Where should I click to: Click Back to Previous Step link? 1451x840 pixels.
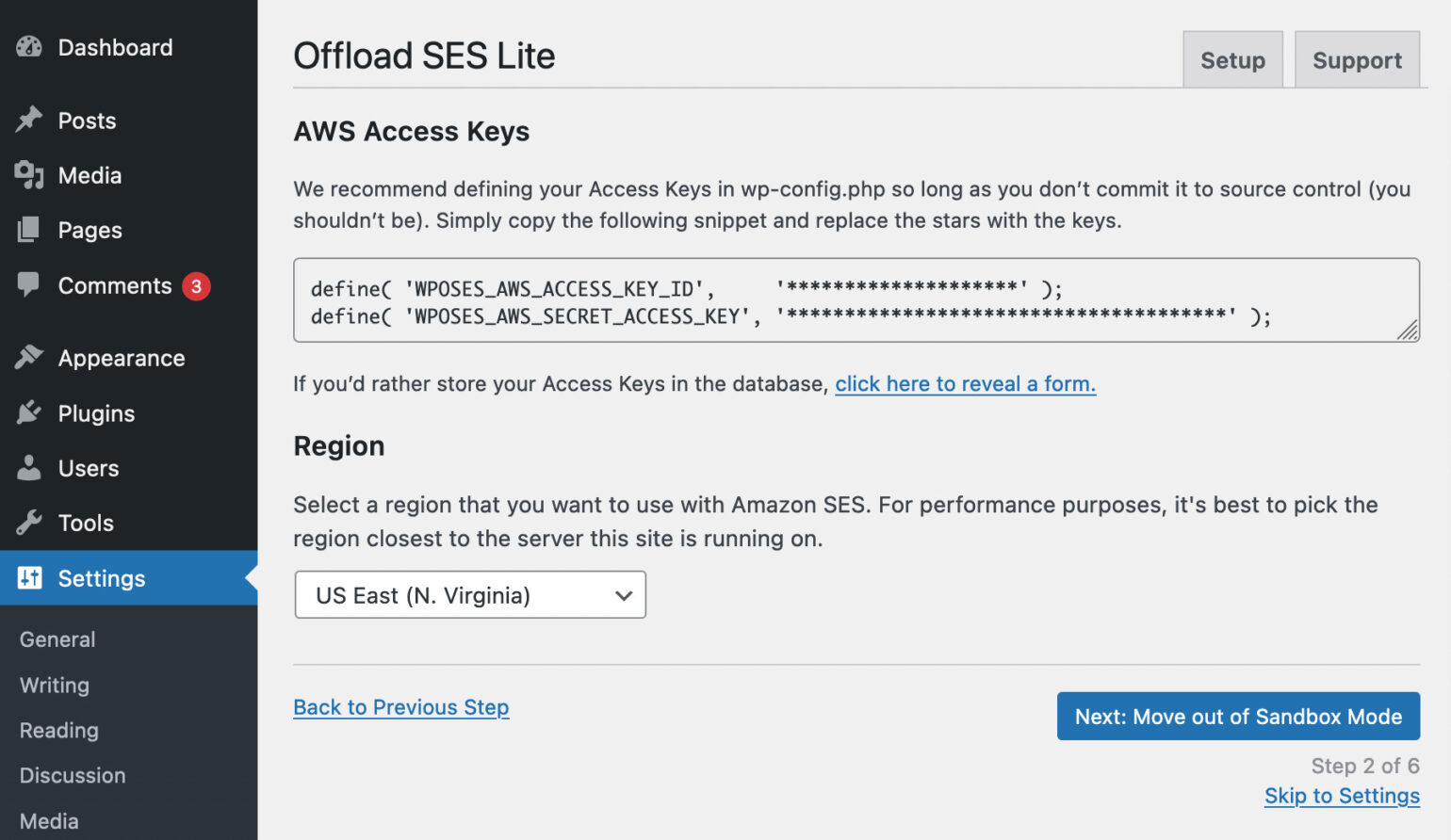(401, 707)
